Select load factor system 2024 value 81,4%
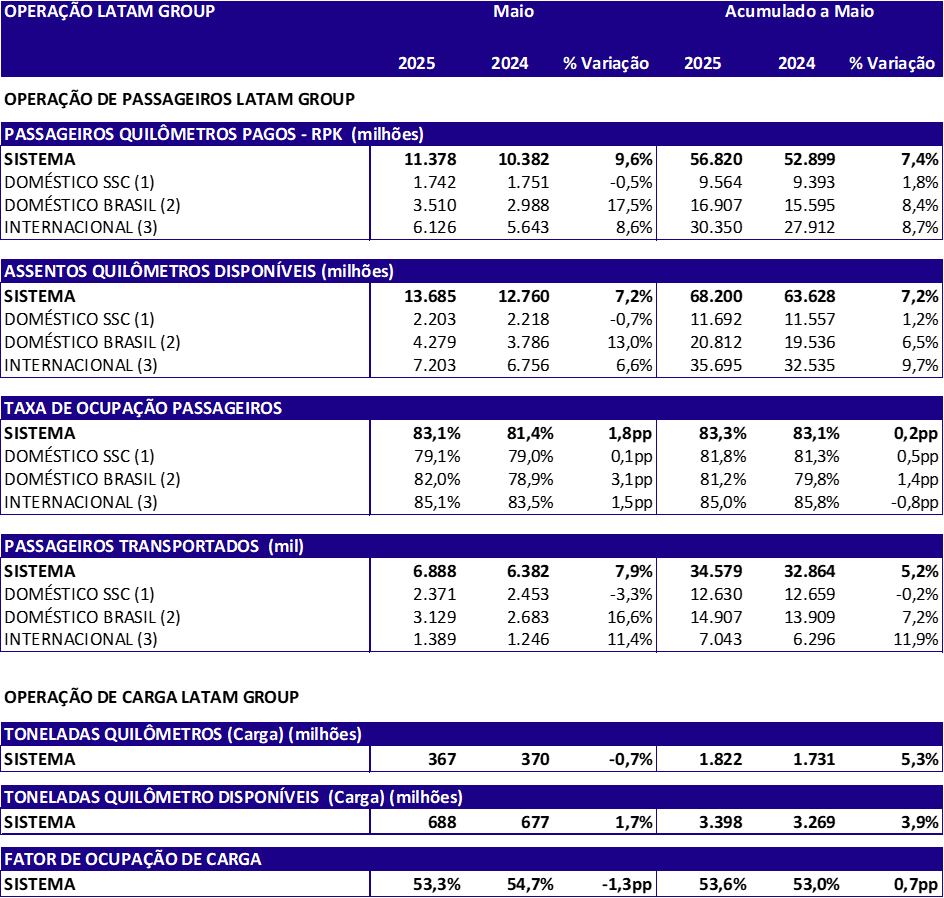Screen dimensions: 944x898 [530, 434]
